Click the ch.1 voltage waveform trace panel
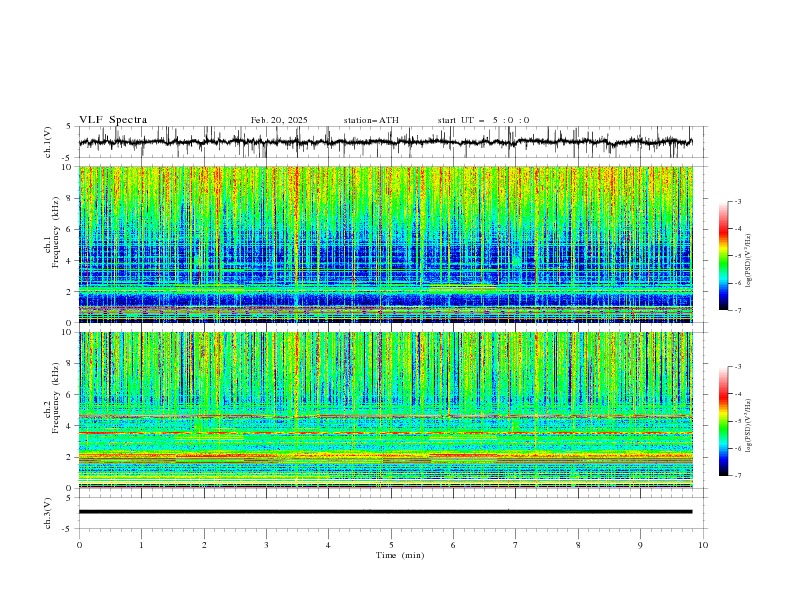Image resolution: width=792 pixels, height=612 pixels. 385,142
